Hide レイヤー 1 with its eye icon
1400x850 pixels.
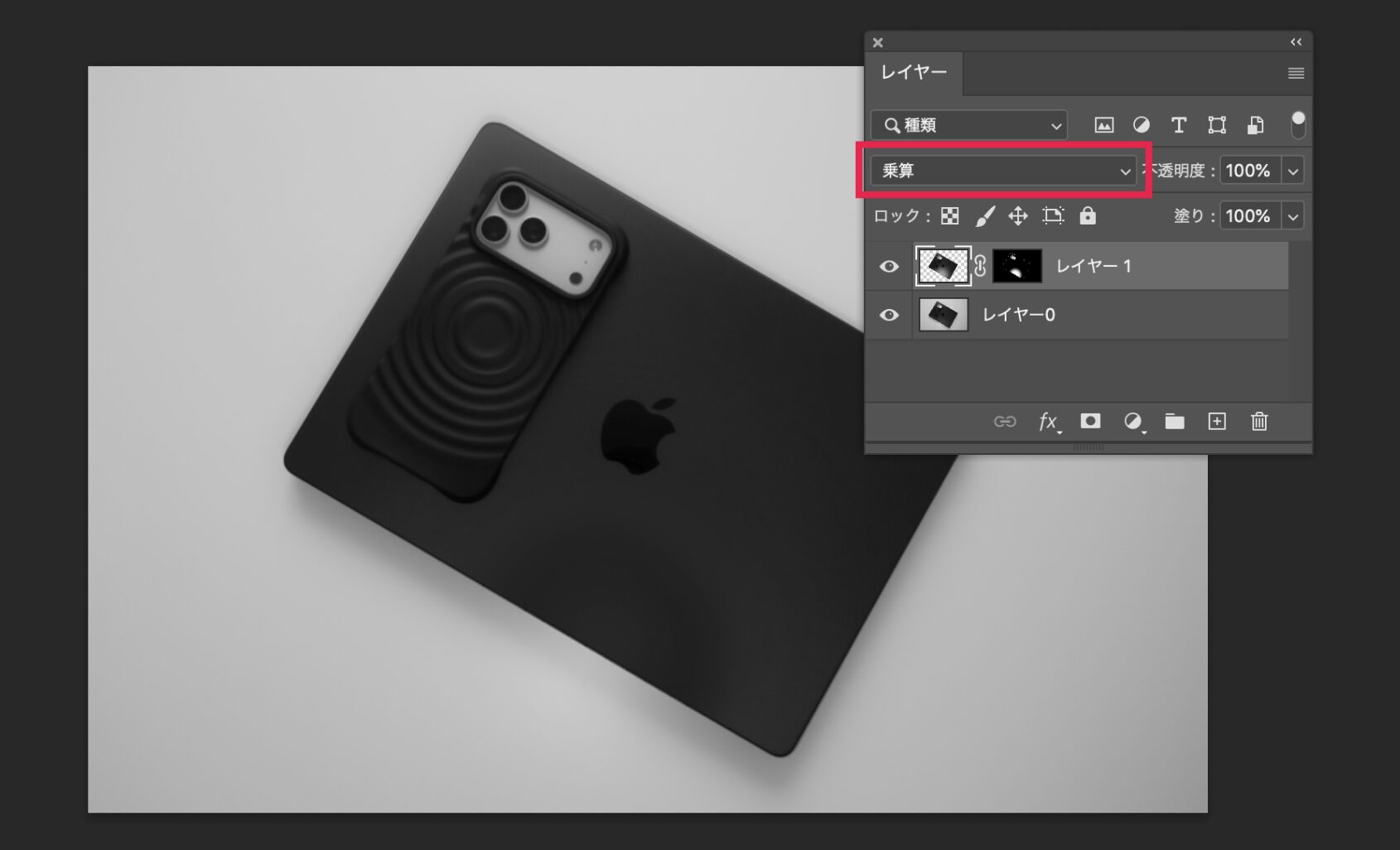pos(889,267)
